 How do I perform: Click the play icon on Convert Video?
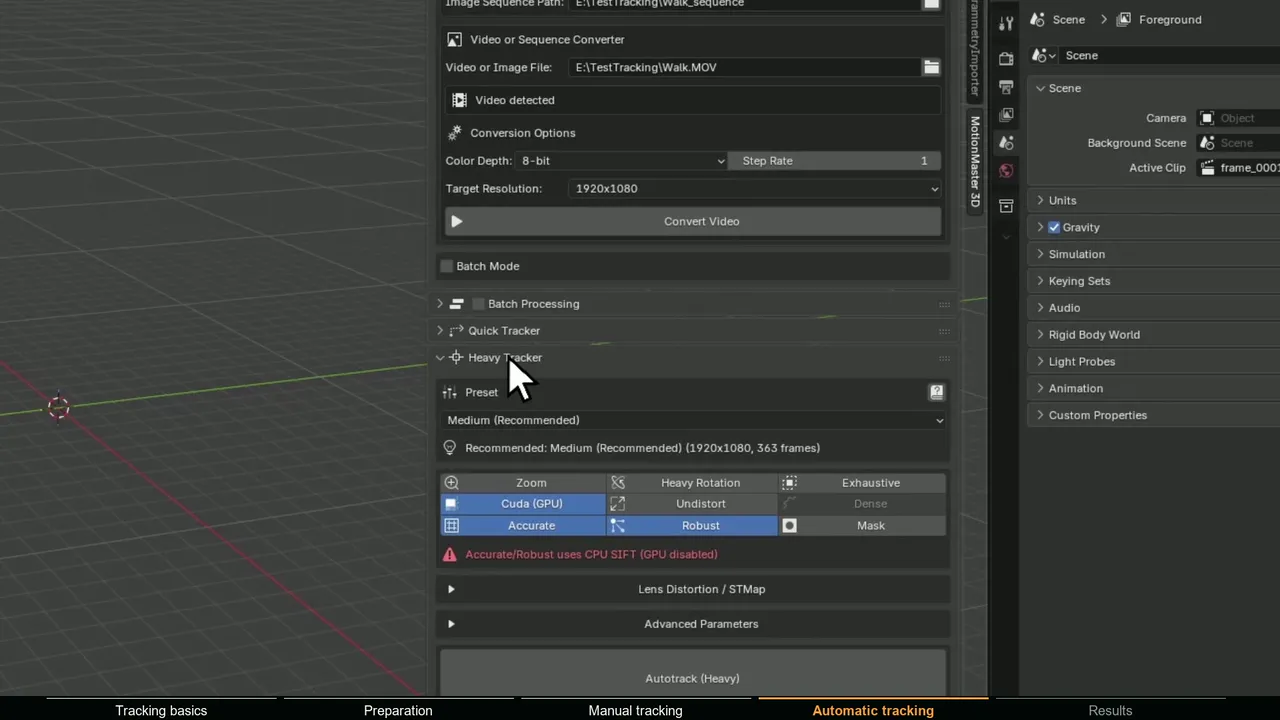[x=456, y=221]
